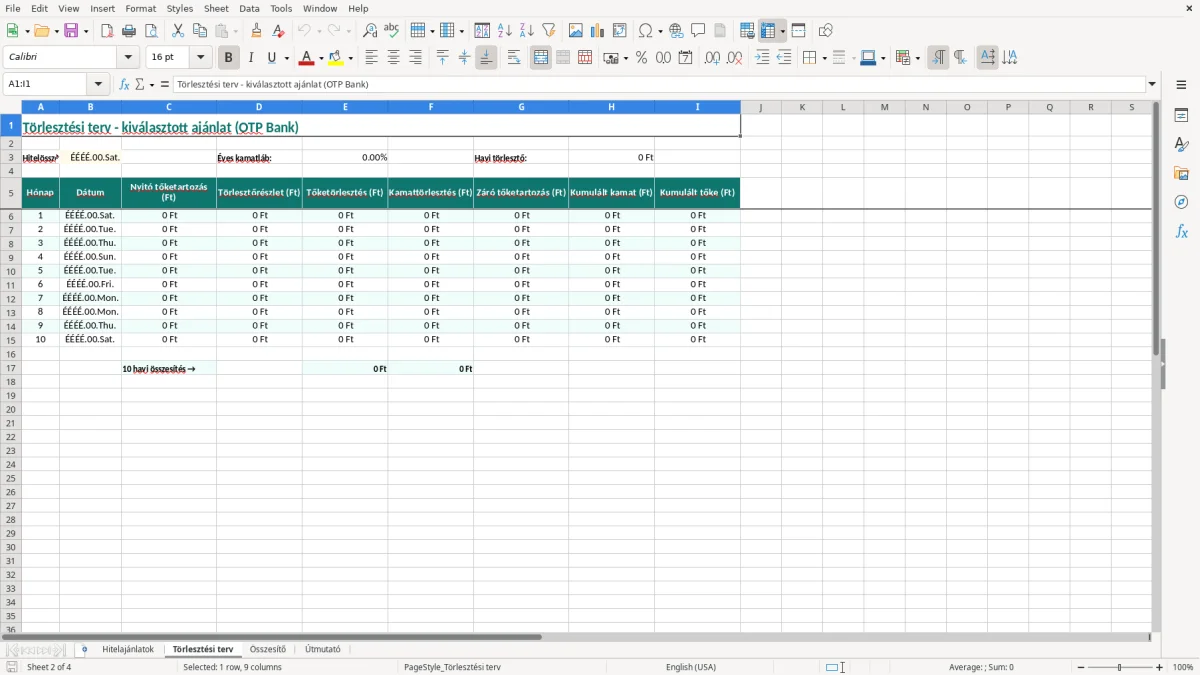Open the sidebar Styles panel

point(1181,144)
